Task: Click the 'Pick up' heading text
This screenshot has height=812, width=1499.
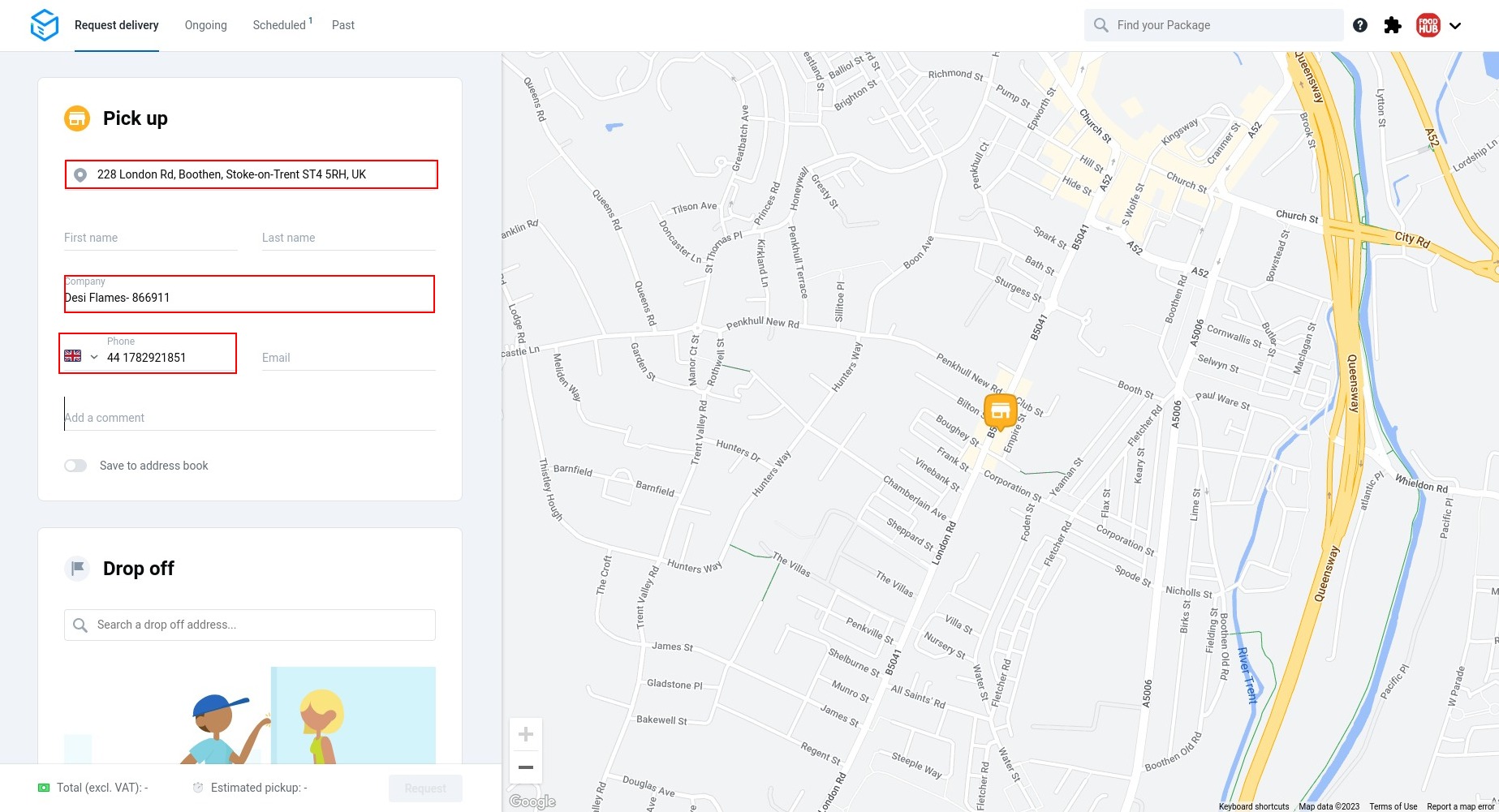Action: tap(136, 118)
